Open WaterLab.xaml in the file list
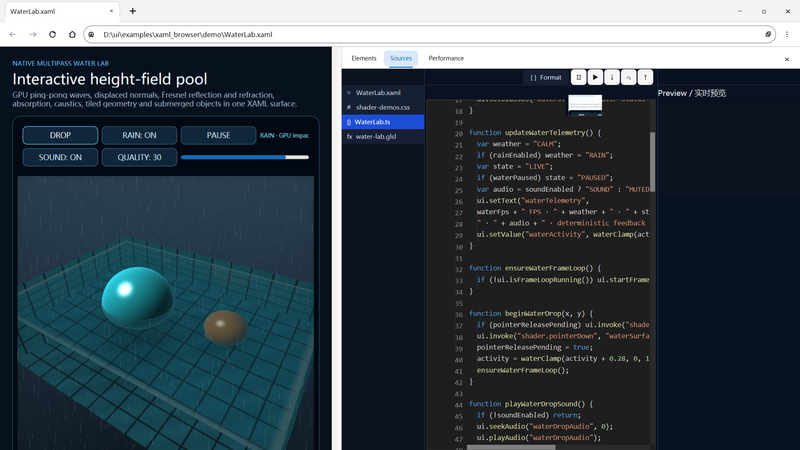Image resolution: width=800 pixels, height=450 pixels. coord(383,93)
